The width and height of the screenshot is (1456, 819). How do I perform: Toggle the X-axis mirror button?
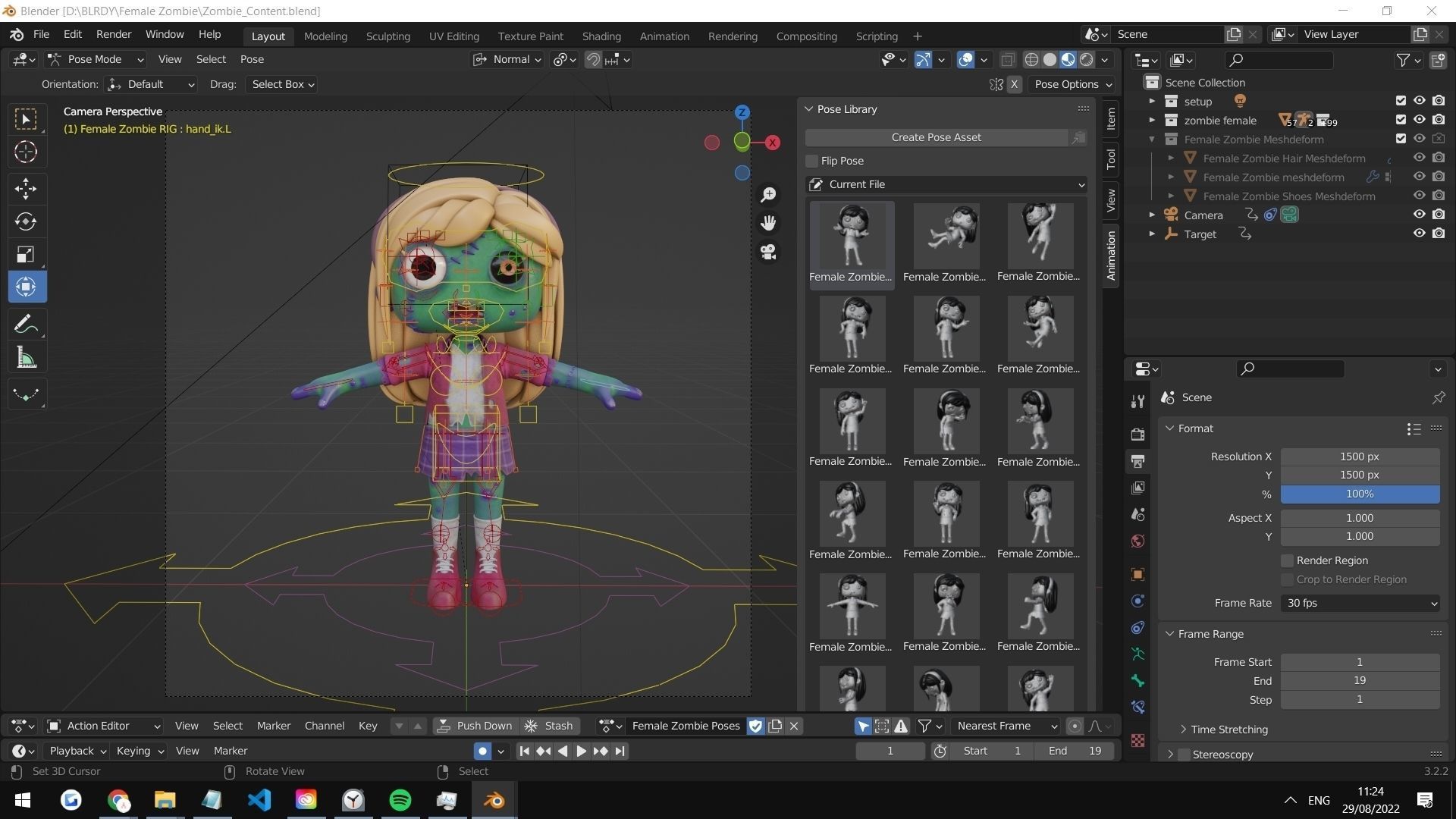[1014, 84]
